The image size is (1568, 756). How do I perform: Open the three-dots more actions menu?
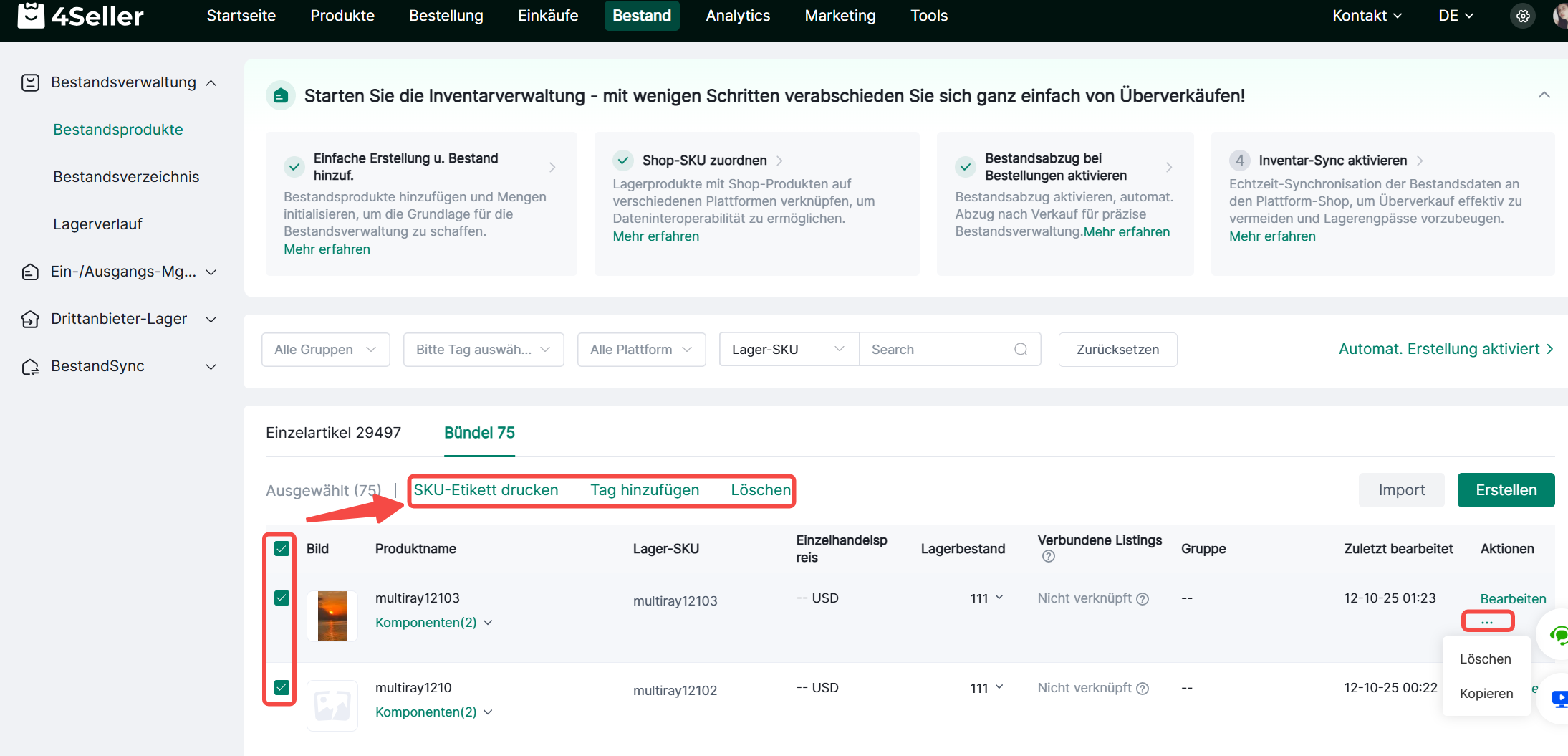[1487, 621]
